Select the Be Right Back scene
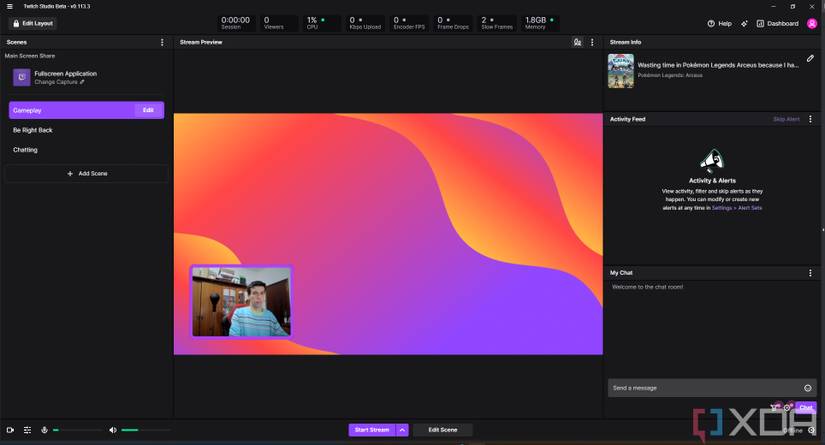 coord(33,130)
